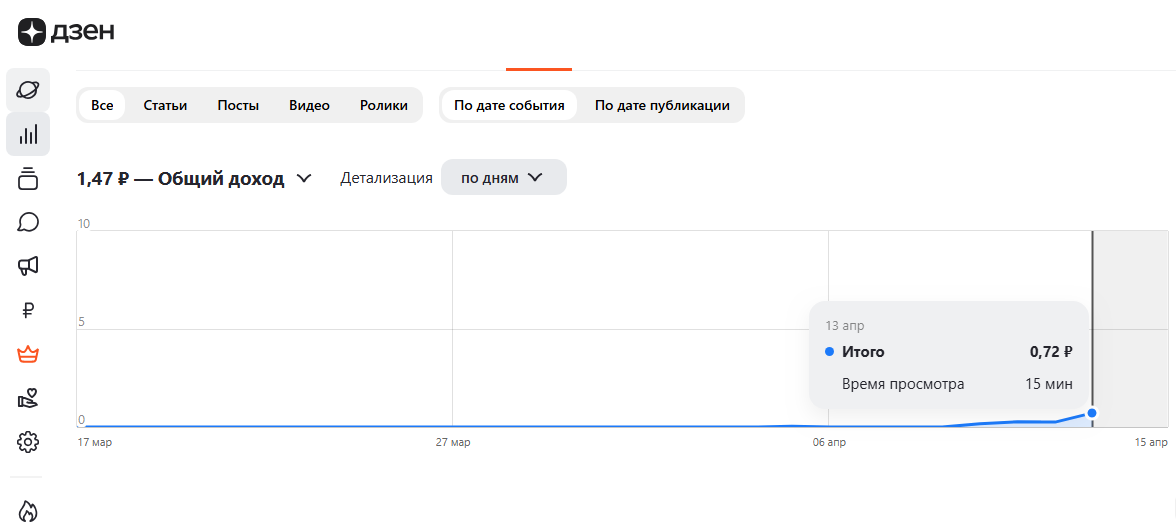The height and width of the screenshot is (532, 1176).
Task: Filter by 'Статьи' tab
Action: (x=165, y=105)
